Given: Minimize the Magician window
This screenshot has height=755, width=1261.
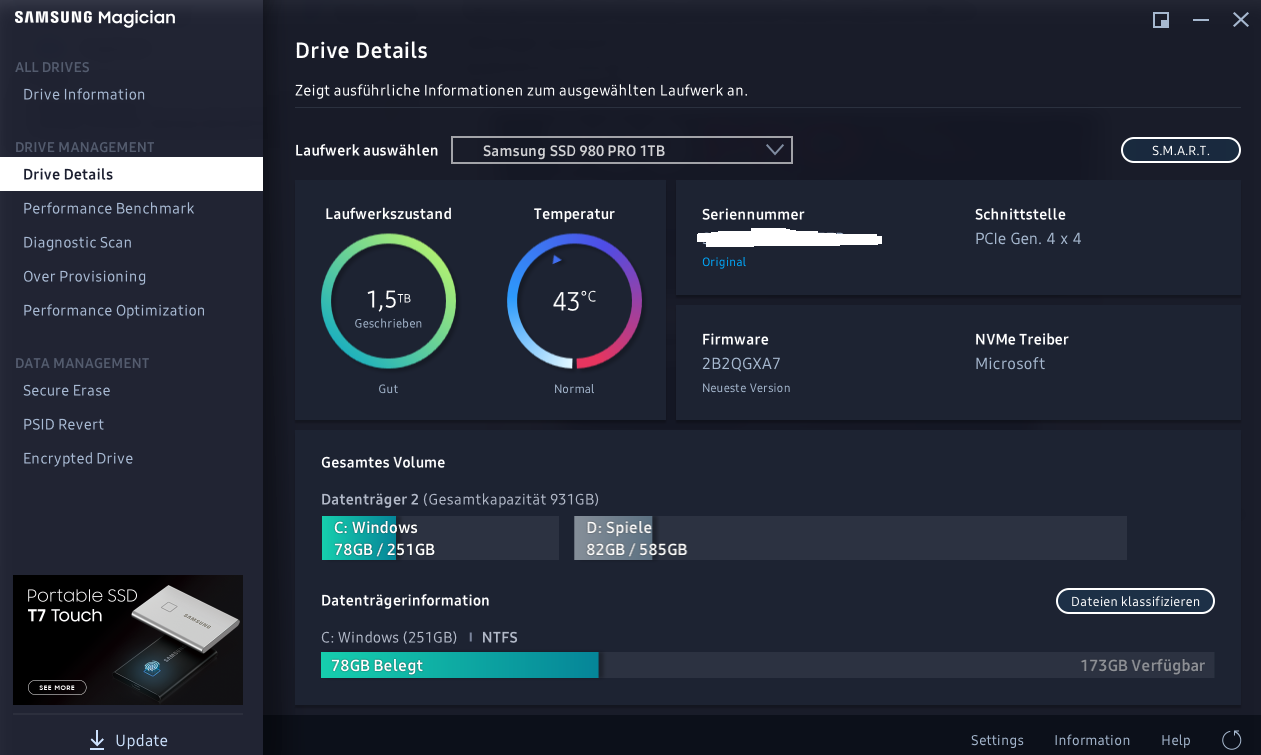Looking at the screenshot, I should (x=1201, y=20).
